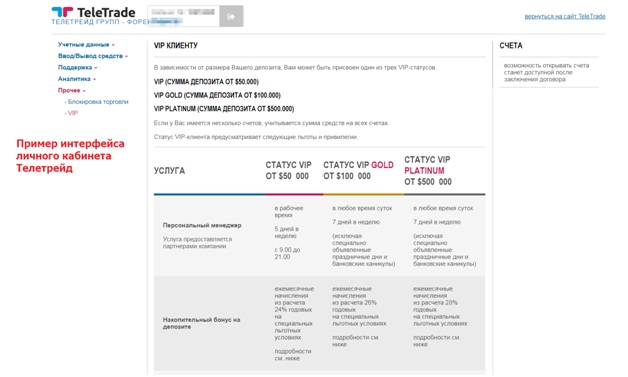This screenshot has width=628, height=377.
Task: Select the СТАТУС VIP GOLD column header
Action: pyautogui.click(x=358, y=171)
